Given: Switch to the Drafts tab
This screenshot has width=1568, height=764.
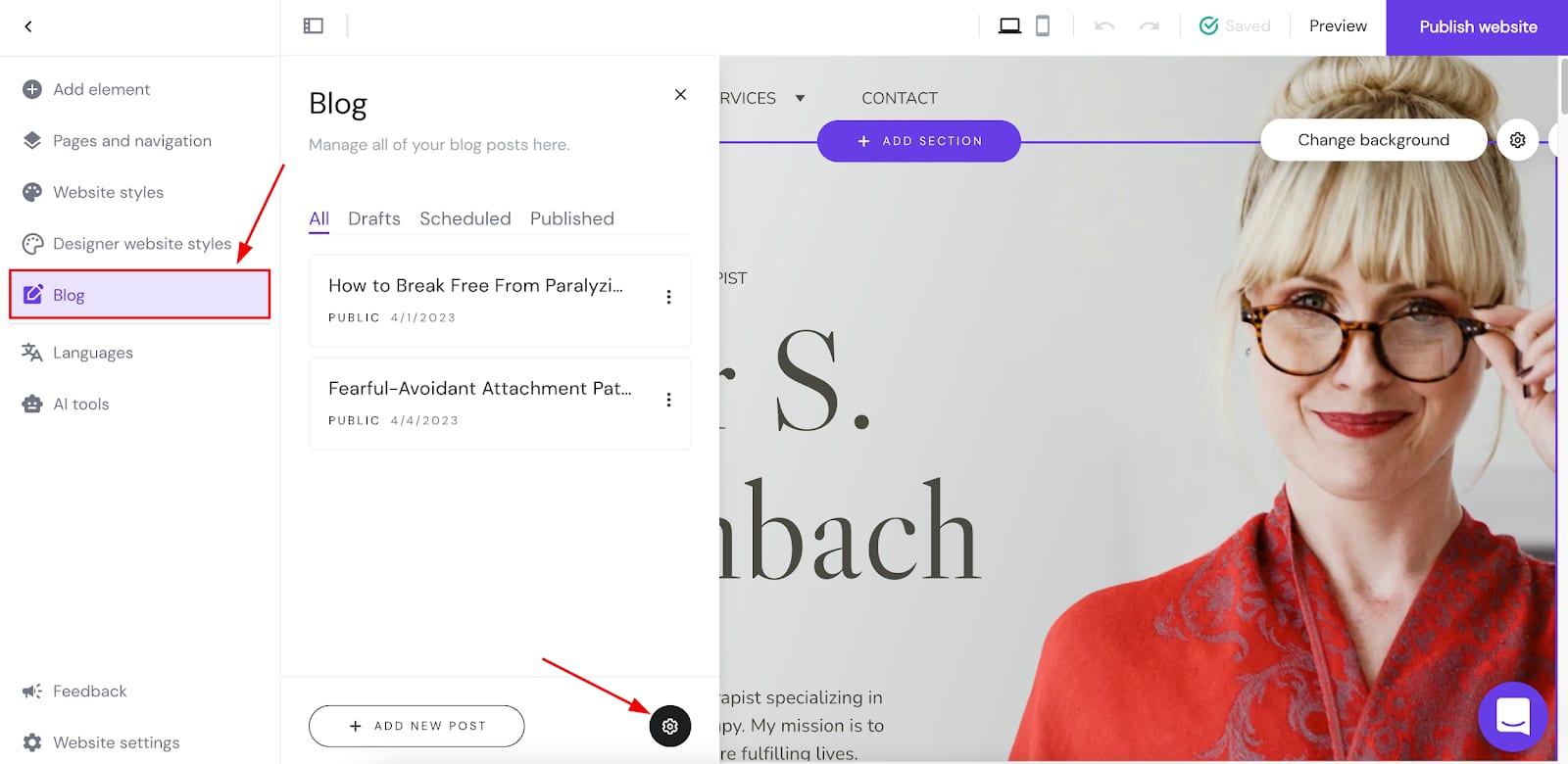Looking at the screenshot, I should (x=373, y=218).
